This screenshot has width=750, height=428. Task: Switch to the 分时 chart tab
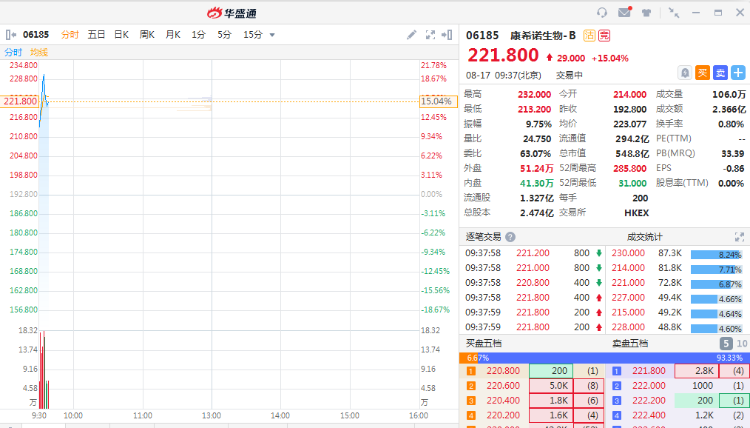[70, 34]
